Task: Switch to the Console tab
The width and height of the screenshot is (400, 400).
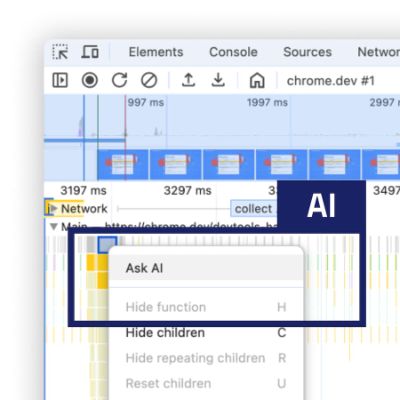Action: (233, 52)
